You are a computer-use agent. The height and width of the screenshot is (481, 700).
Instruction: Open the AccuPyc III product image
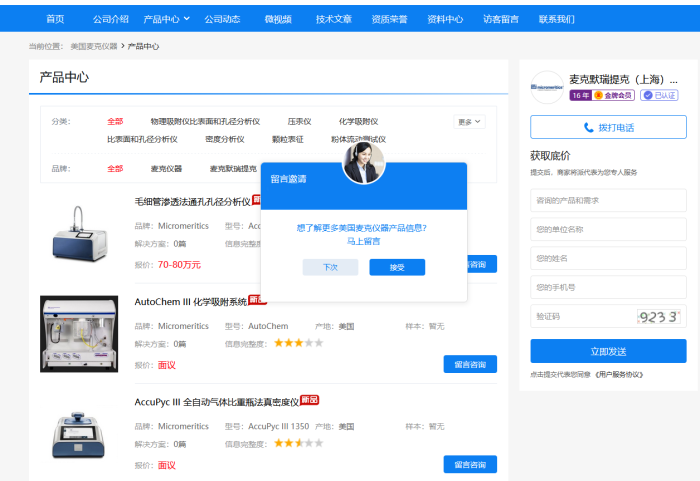[x=79, y=432]
